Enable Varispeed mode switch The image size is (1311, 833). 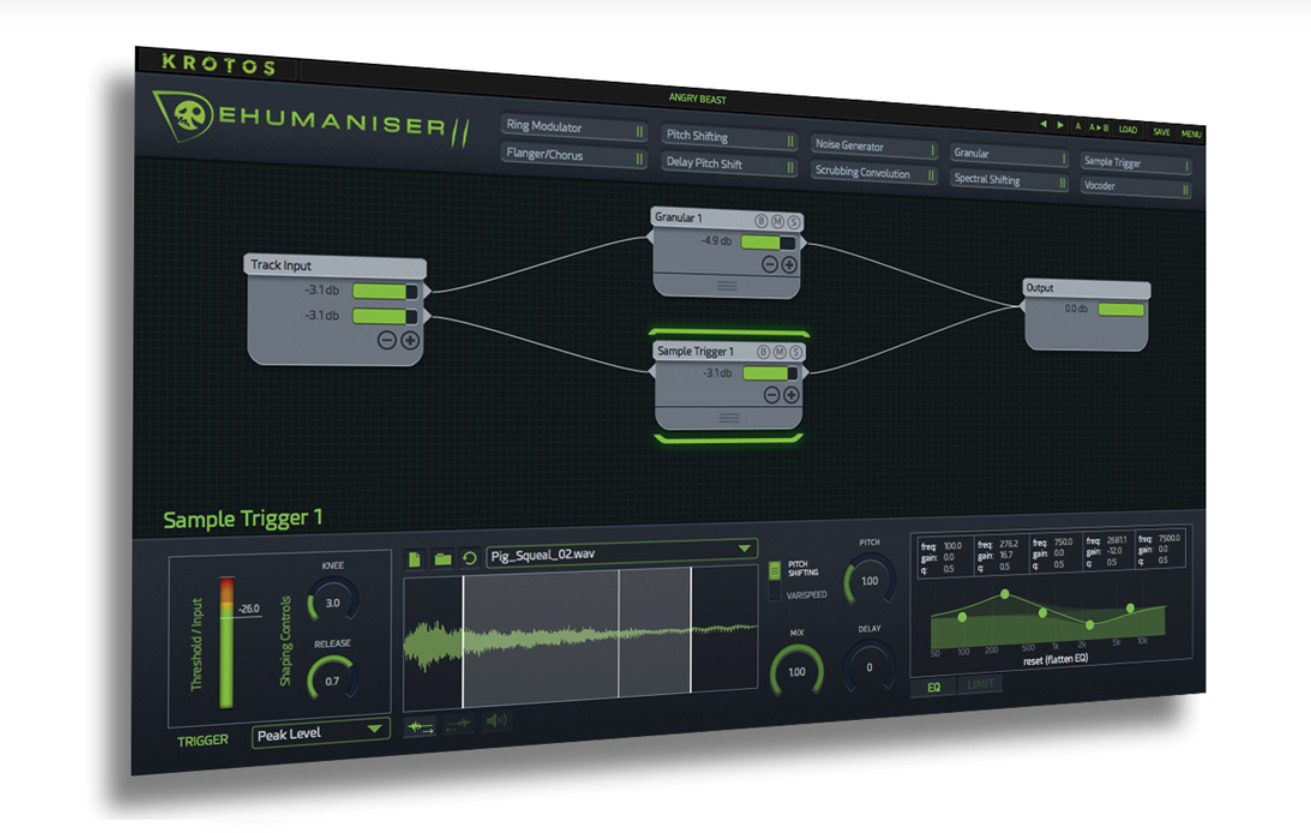tap(774, 593)
